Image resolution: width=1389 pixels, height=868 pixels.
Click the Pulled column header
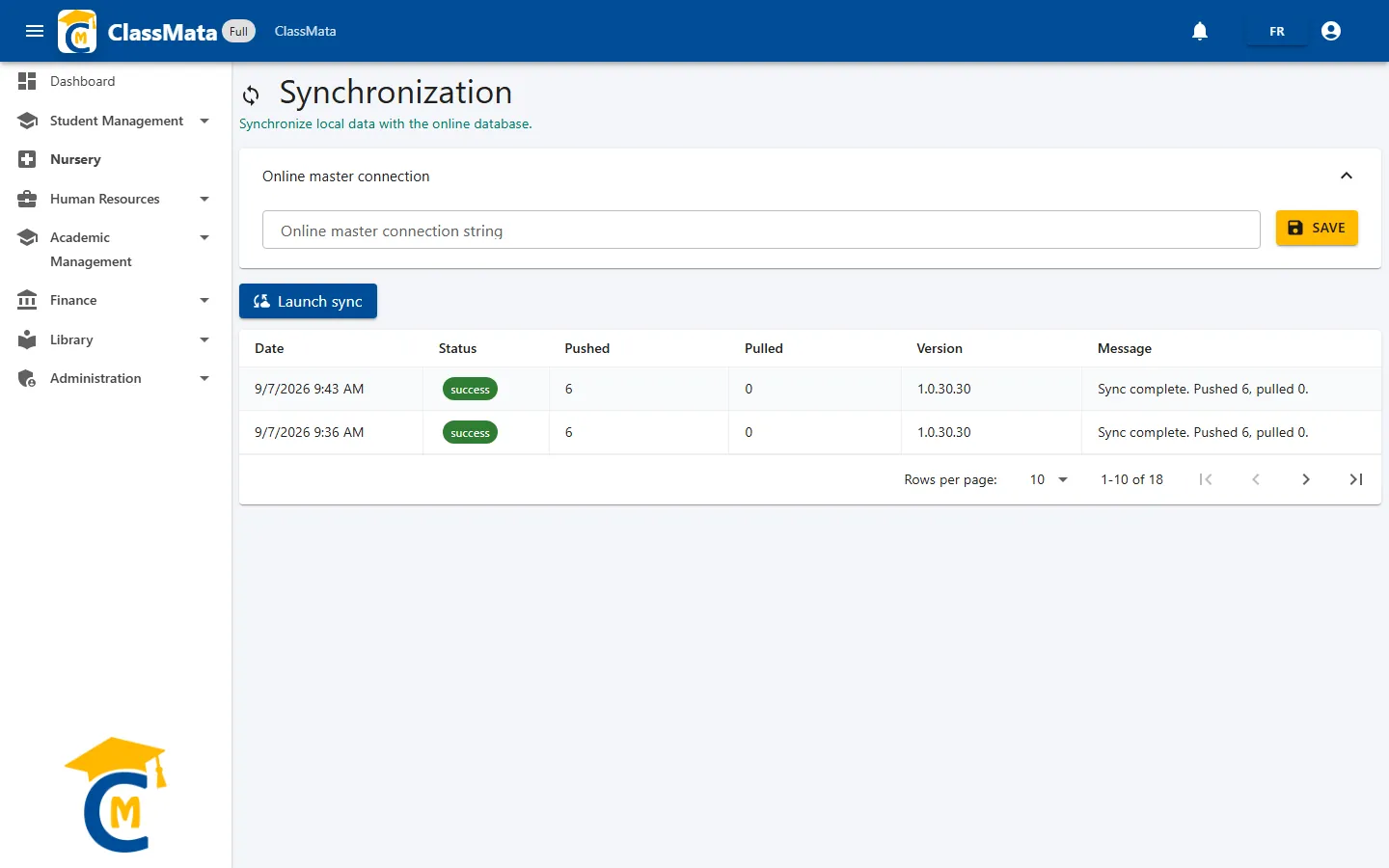(764, 348)
